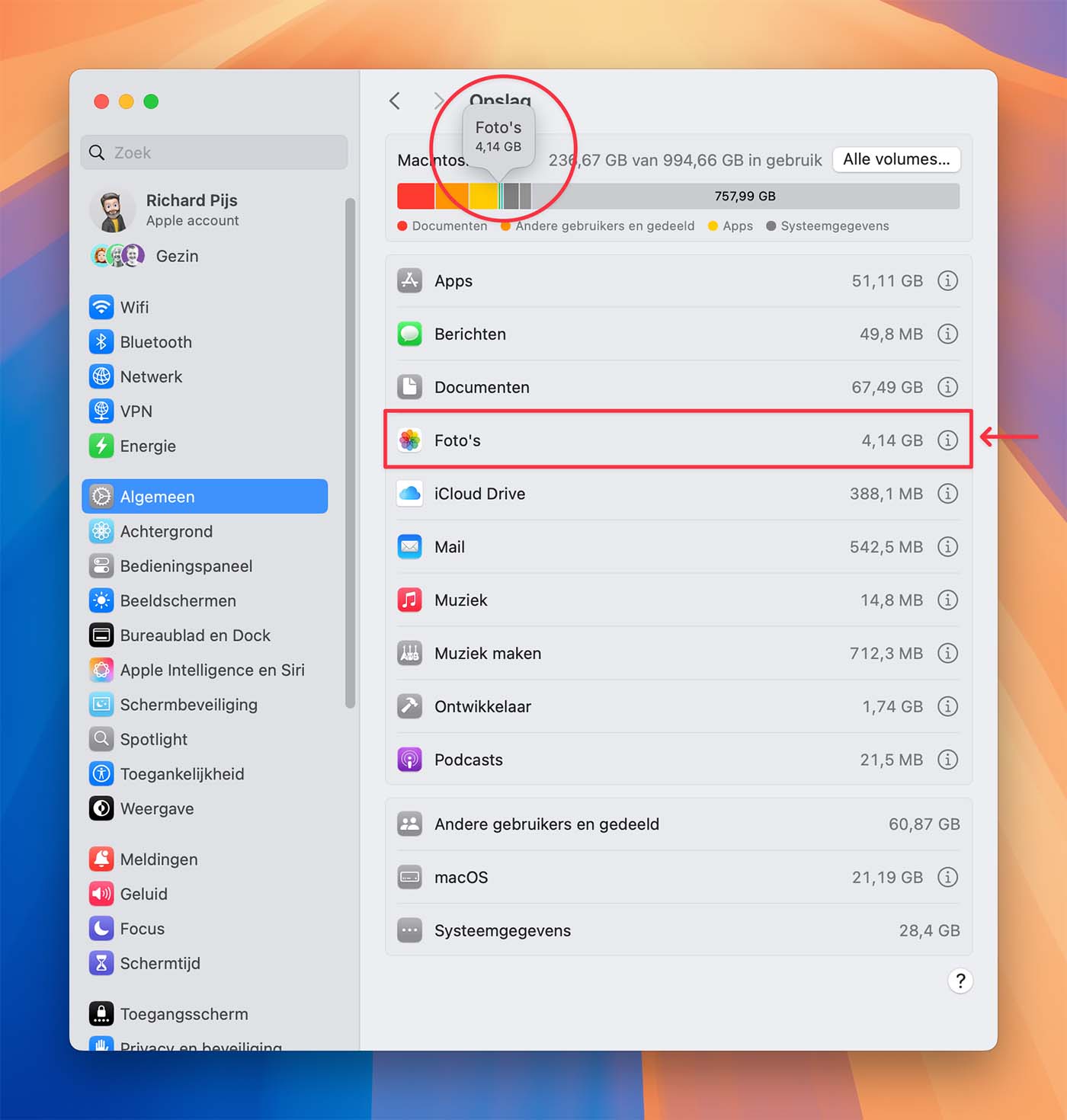1067x1120 pixels.
Task: Click the Alle volumes... button
Action: click(x=896, y=159)
